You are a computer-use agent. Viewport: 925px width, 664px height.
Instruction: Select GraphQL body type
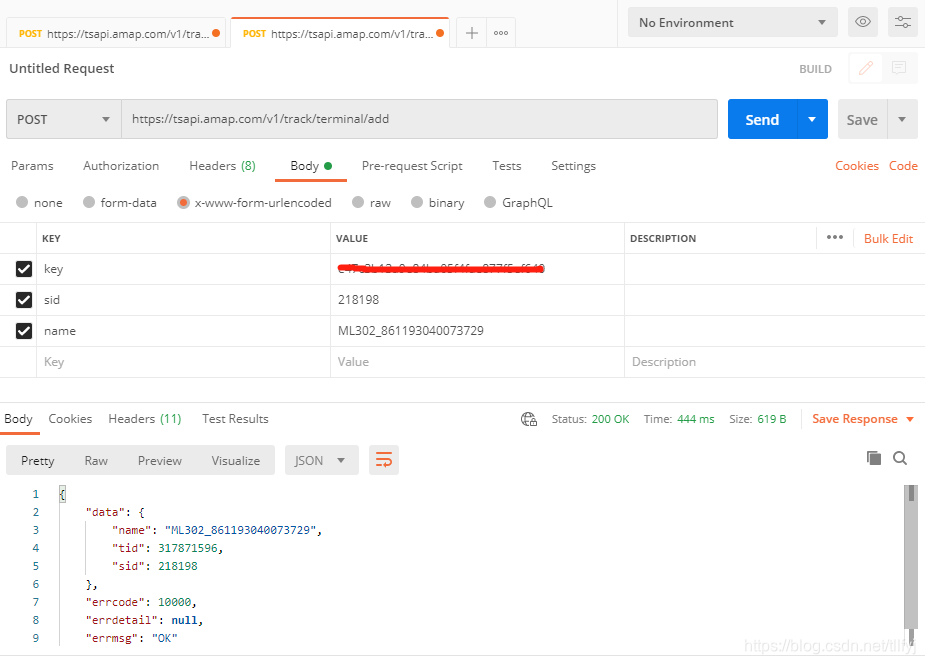490,202
